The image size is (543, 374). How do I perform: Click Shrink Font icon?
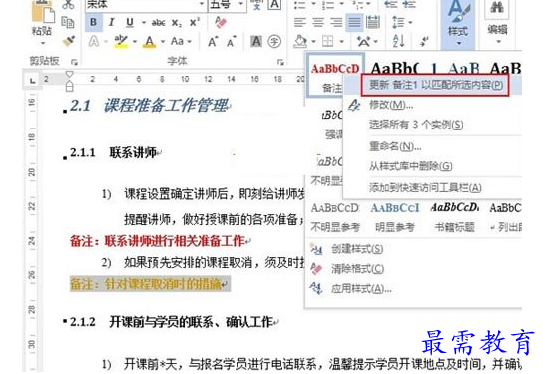(231, 42)
